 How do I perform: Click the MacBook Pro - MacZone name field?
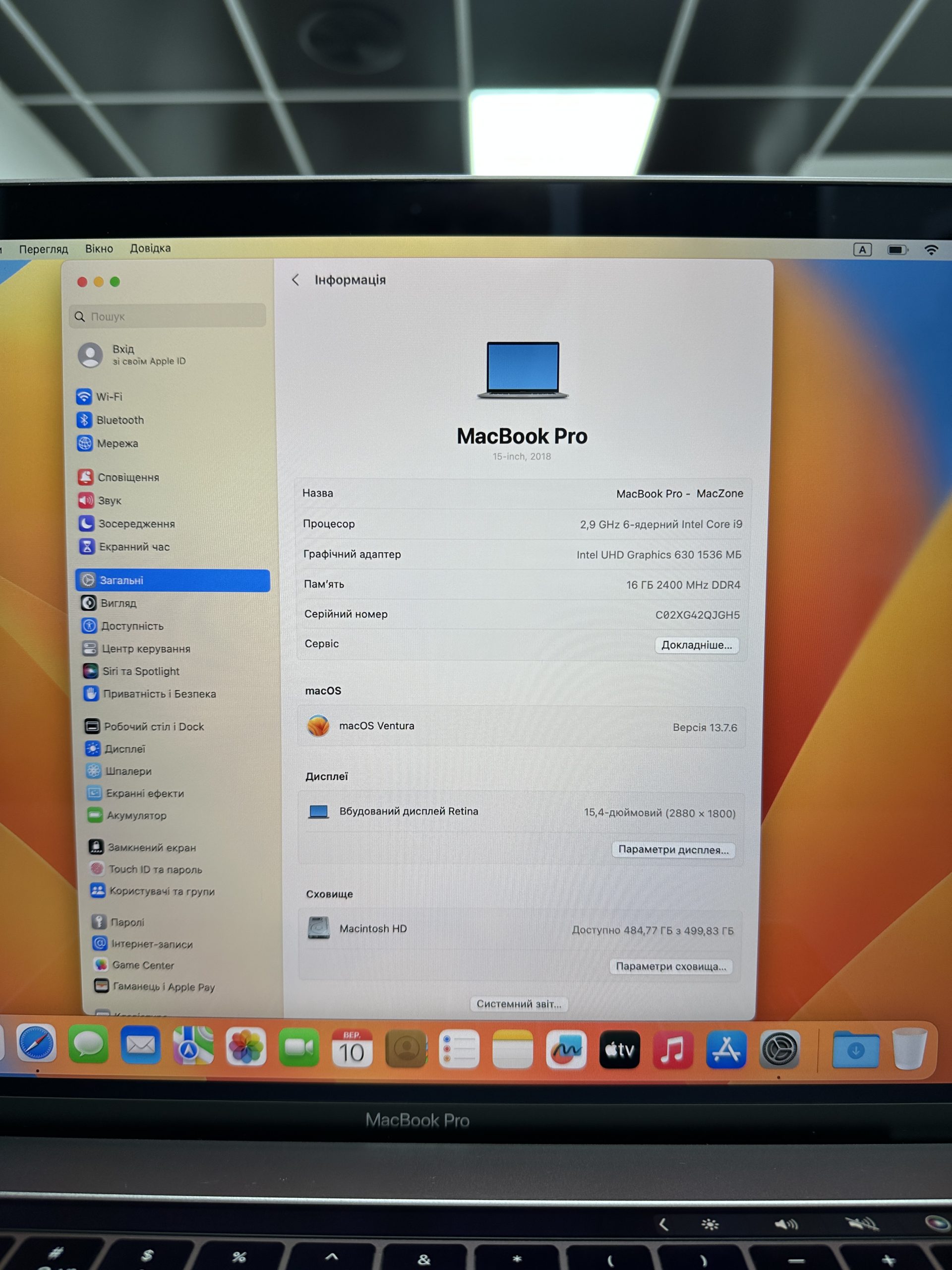point(679,494)
